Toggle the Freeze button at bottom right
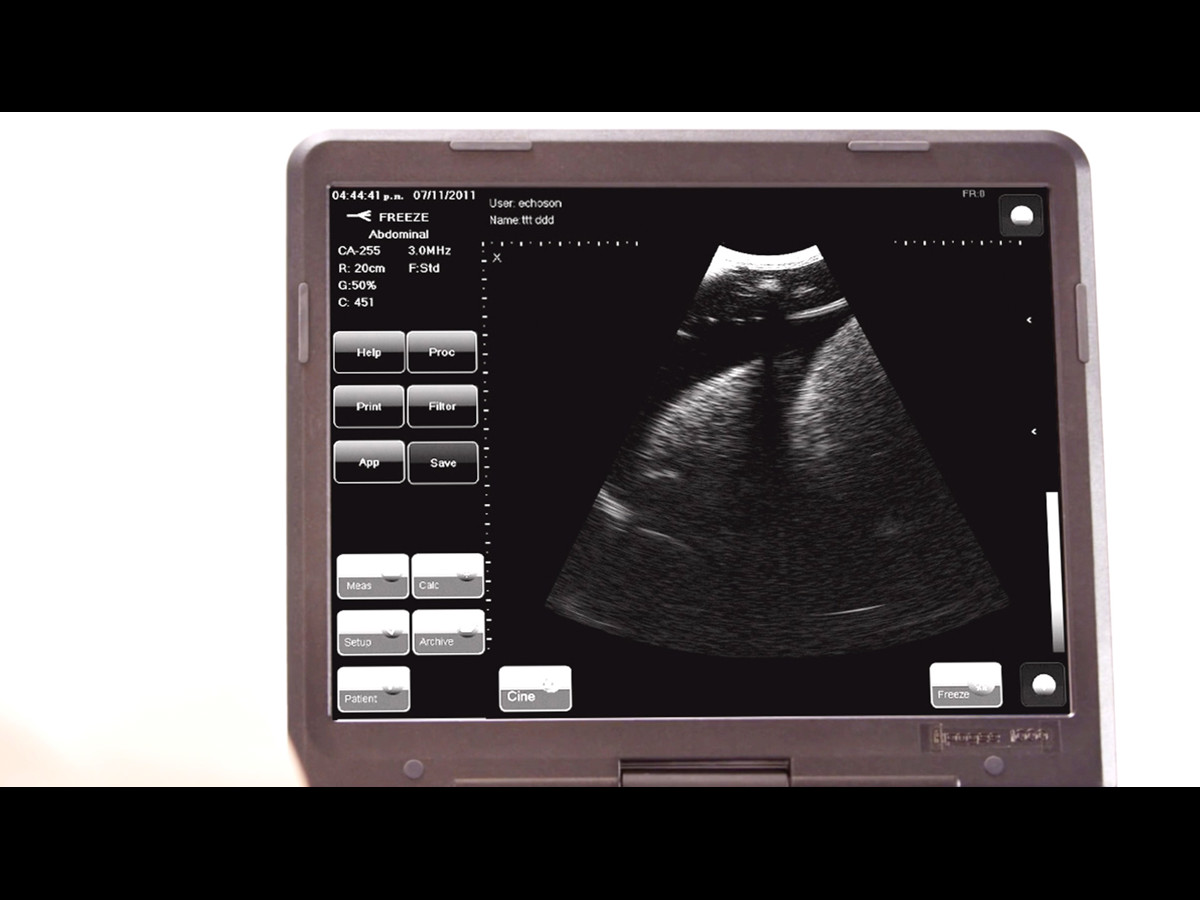 [965, 685]
